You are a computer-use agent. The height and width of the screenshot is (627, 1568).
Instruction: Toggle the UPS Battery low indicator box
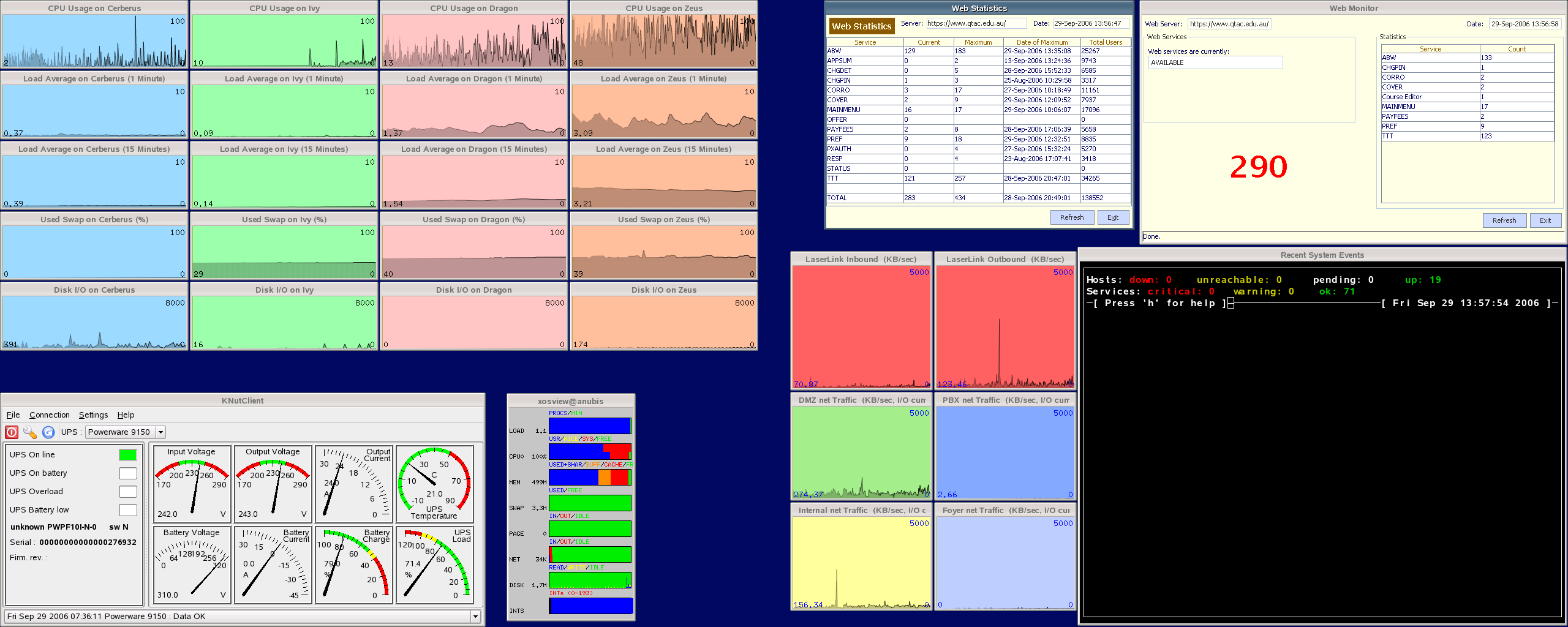click(x=127, y=510)
